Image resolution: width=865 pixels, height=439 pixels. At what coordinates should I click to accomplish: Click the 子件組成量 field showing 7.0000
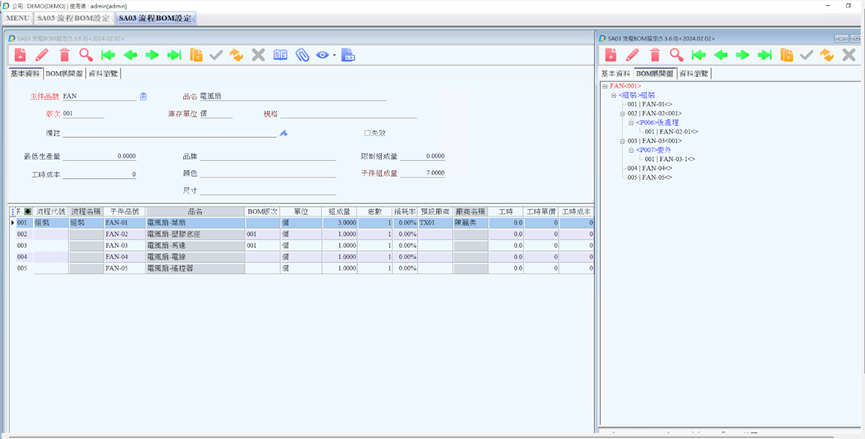click(x=423, y=173)
